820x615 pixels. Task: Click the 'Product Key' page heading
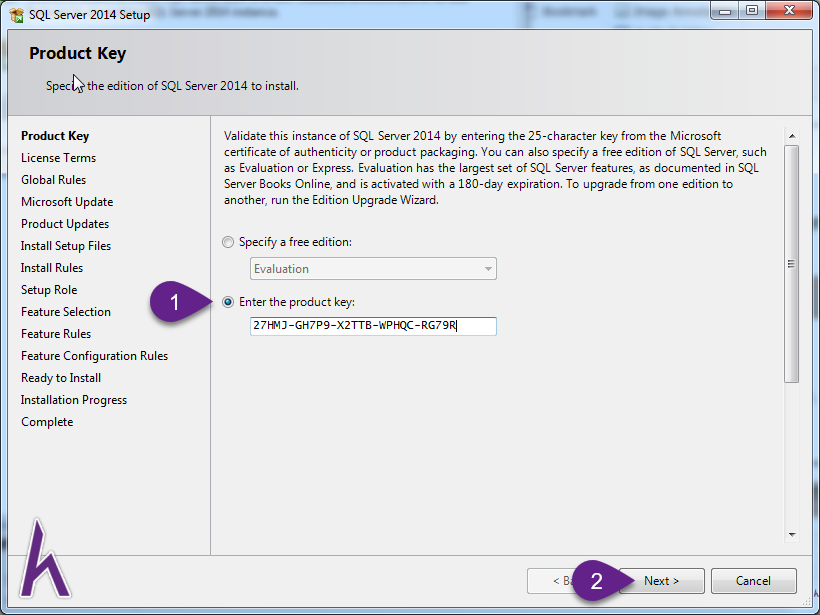pyautogui.click(x=77, y=53)
